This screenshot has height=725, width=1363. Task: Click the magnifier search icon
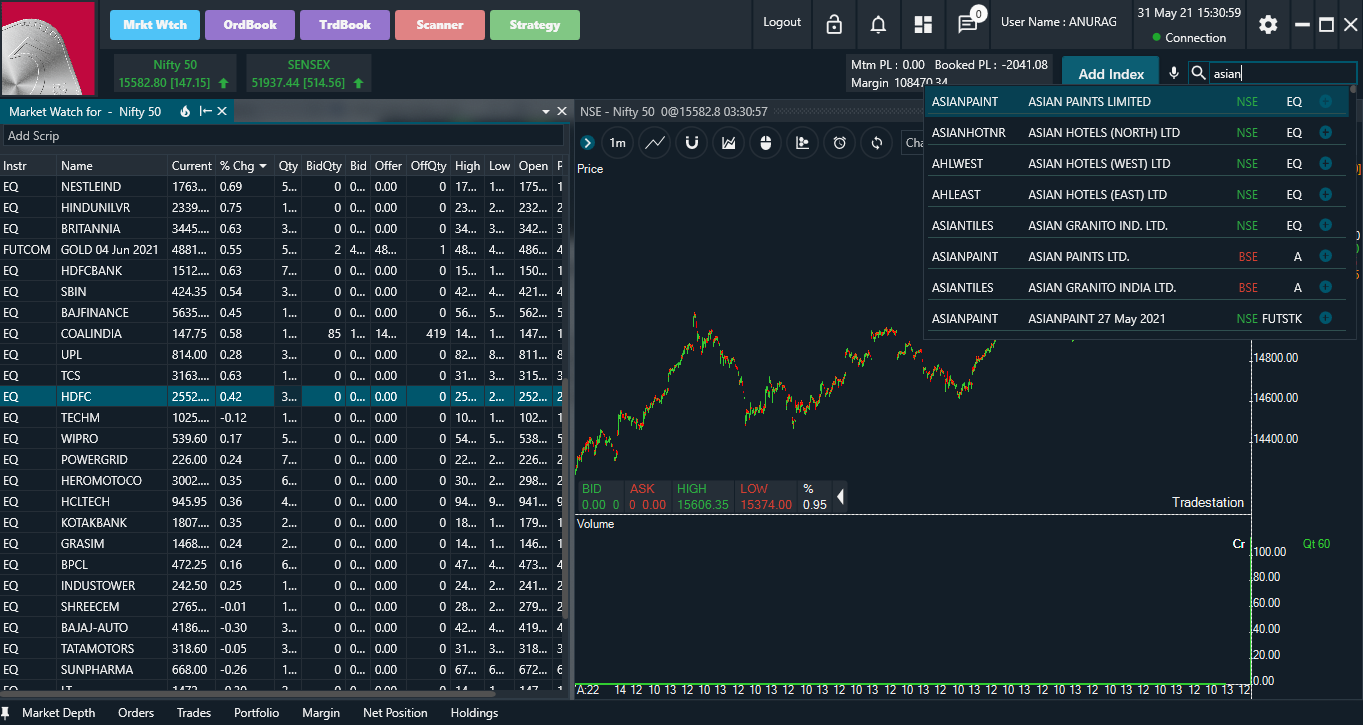[x=1198, y=73]
